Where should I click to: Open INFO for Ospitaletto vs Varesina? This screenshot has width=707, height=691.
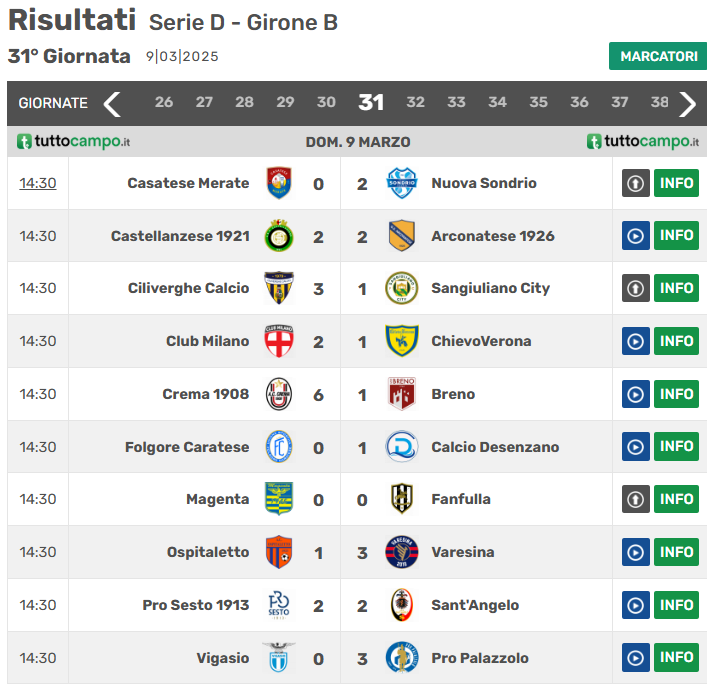coord(676,552)
